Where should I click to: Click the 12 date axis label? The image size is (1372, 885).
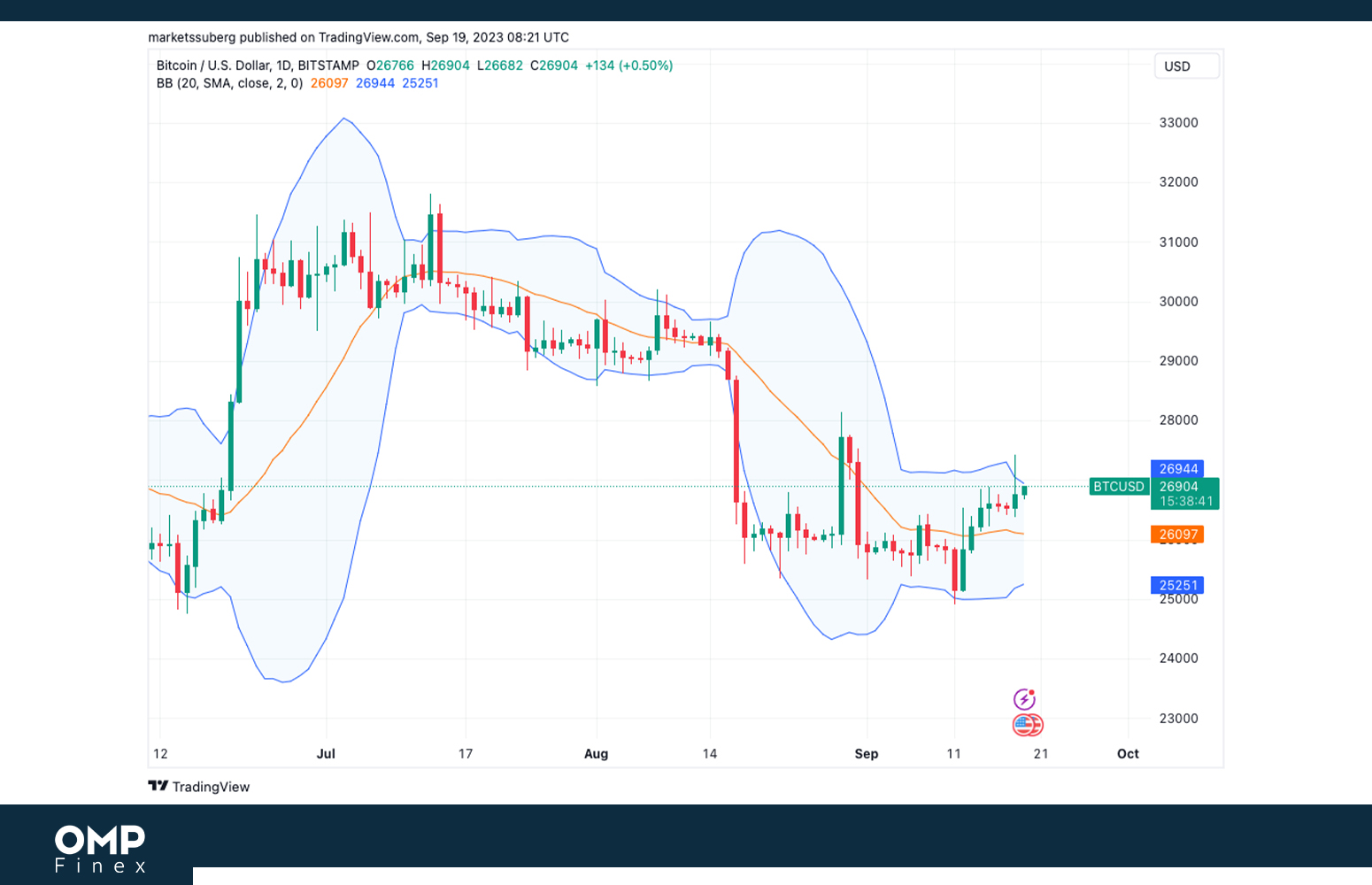coord(160,754)
